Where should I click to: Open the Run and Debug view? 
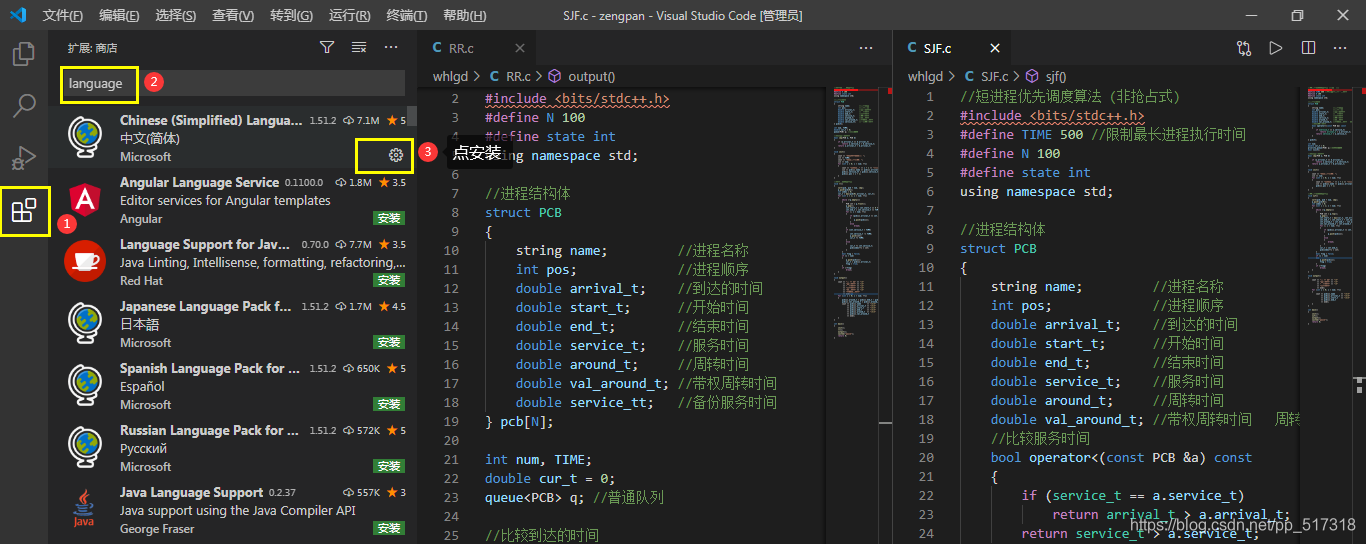pos(24,157)
